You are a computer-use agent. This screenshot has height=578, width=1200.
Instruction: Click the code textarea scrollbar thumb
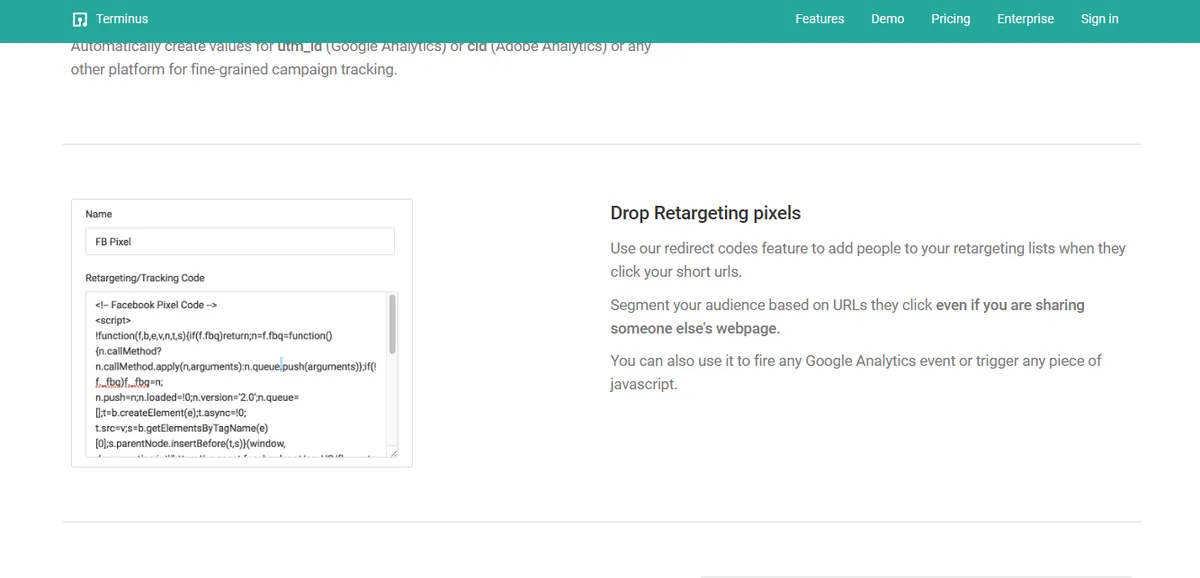coord(392,323)
